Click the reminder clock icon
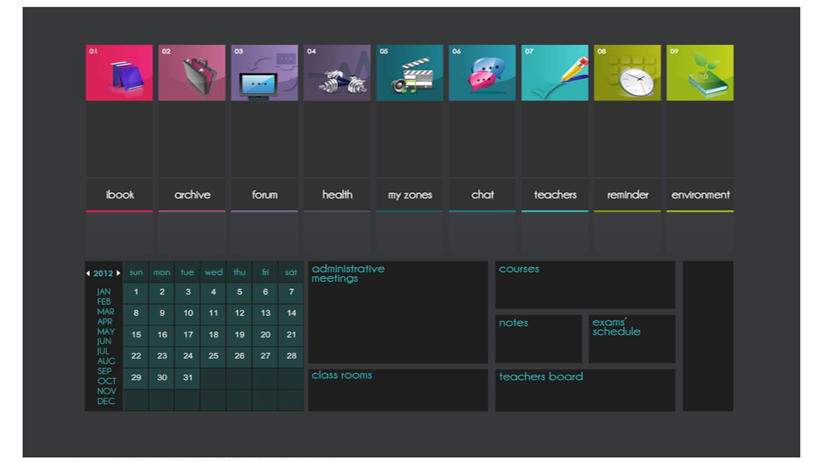The width and height of the screenshot is (818, 462). [x=627, y=73]
